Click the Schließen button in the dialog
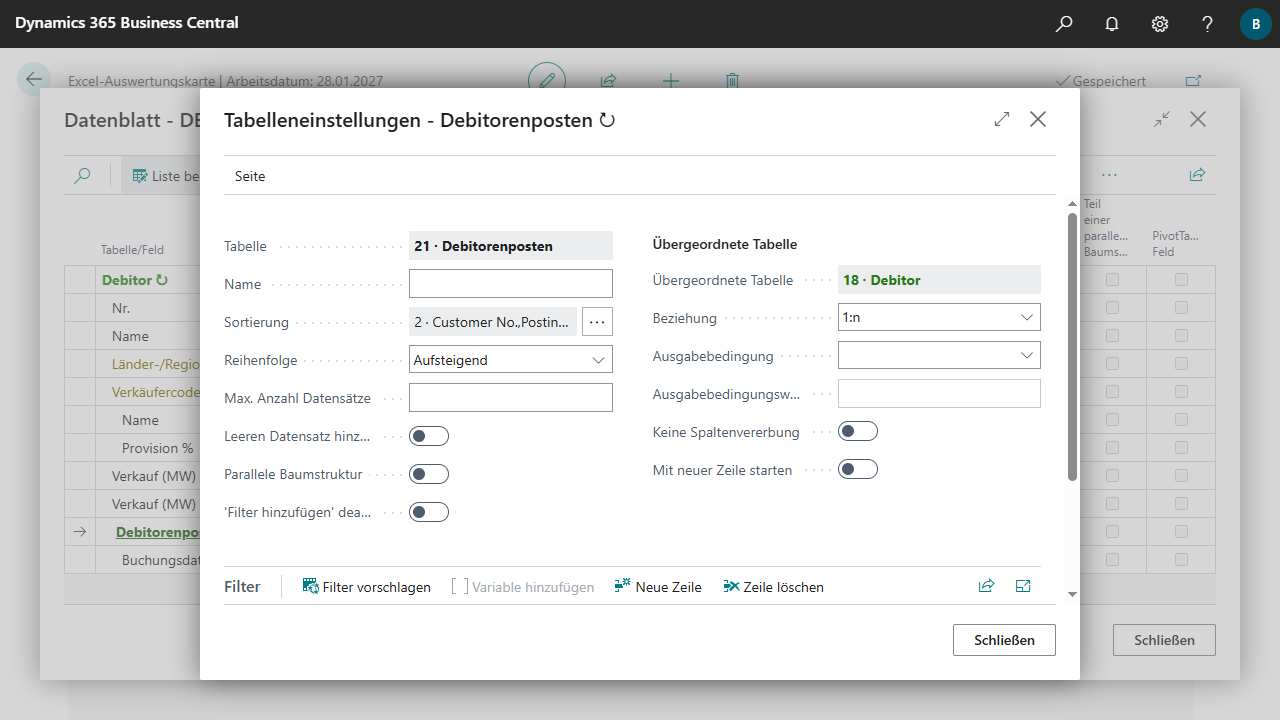 point(1004,640)
